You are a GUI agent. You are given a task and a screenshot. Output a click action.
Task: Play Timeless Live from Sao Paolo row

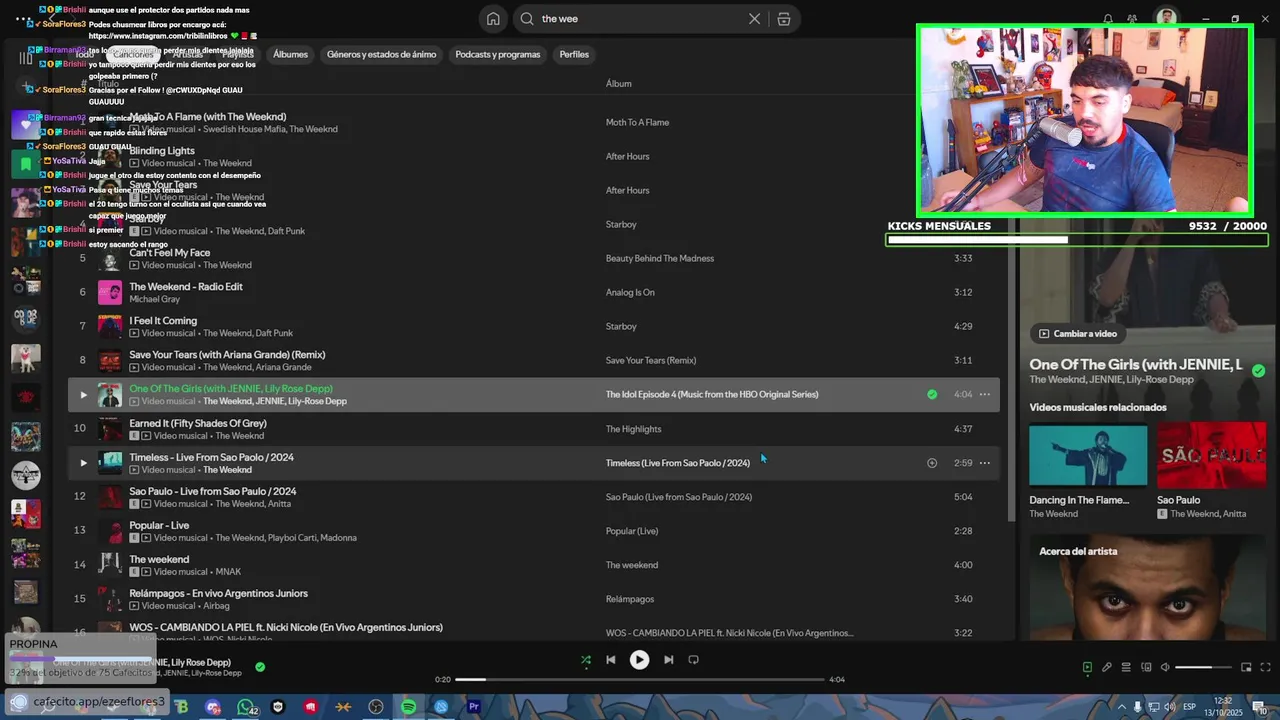click(x=83, y=463)
